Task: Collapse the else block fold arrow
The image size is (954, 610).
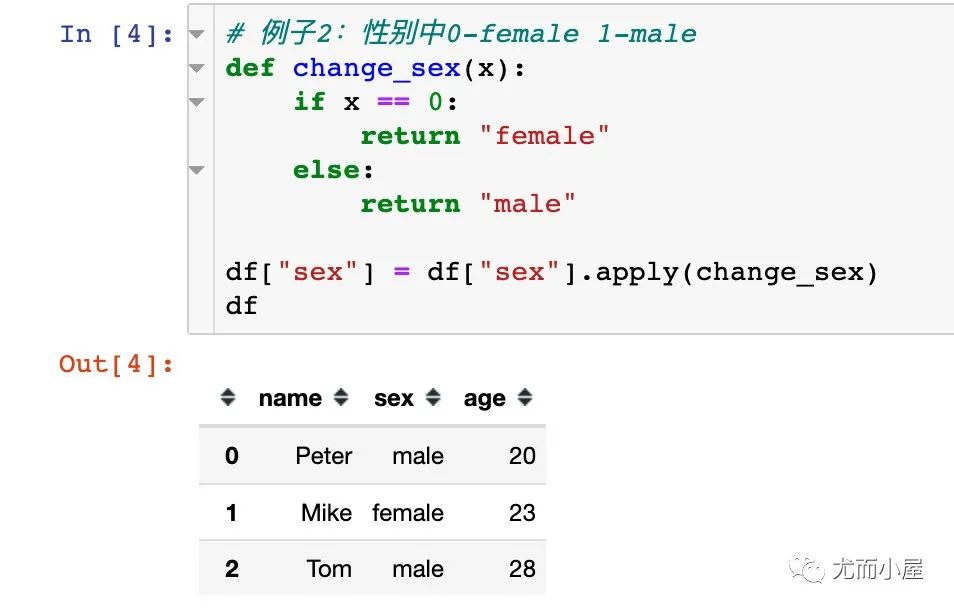Action: coord(197,170)
